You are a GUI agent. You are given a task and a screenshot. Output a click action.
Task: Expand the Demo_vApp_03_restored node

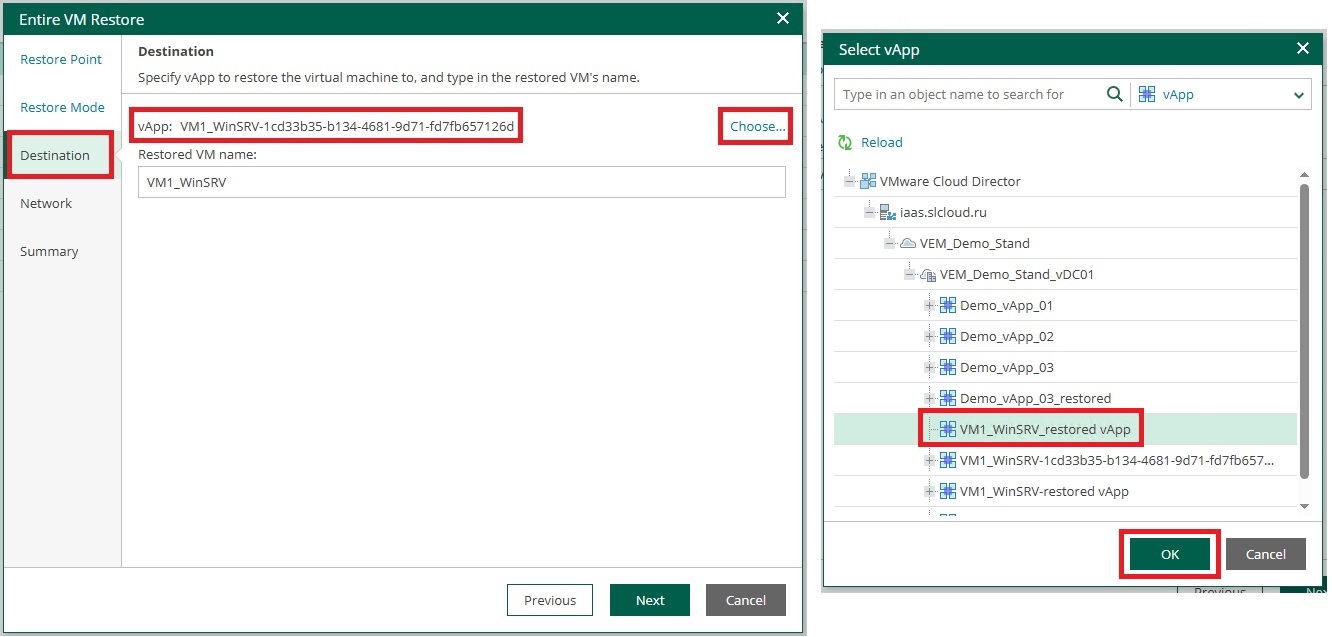930,398
